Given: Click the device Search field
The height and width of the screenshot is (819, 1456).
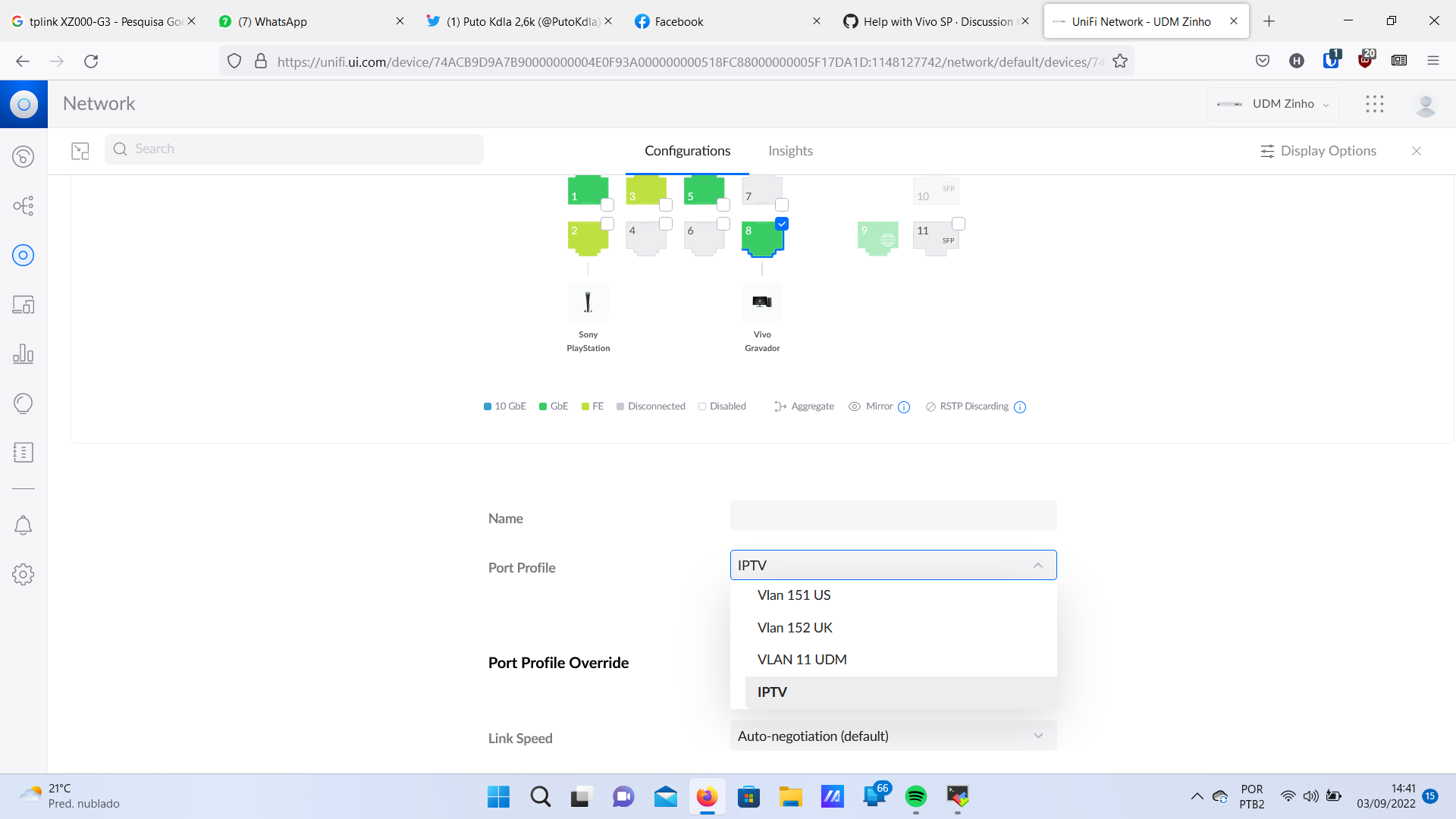Looking at the screenshot, I should (x=294, y=149).
